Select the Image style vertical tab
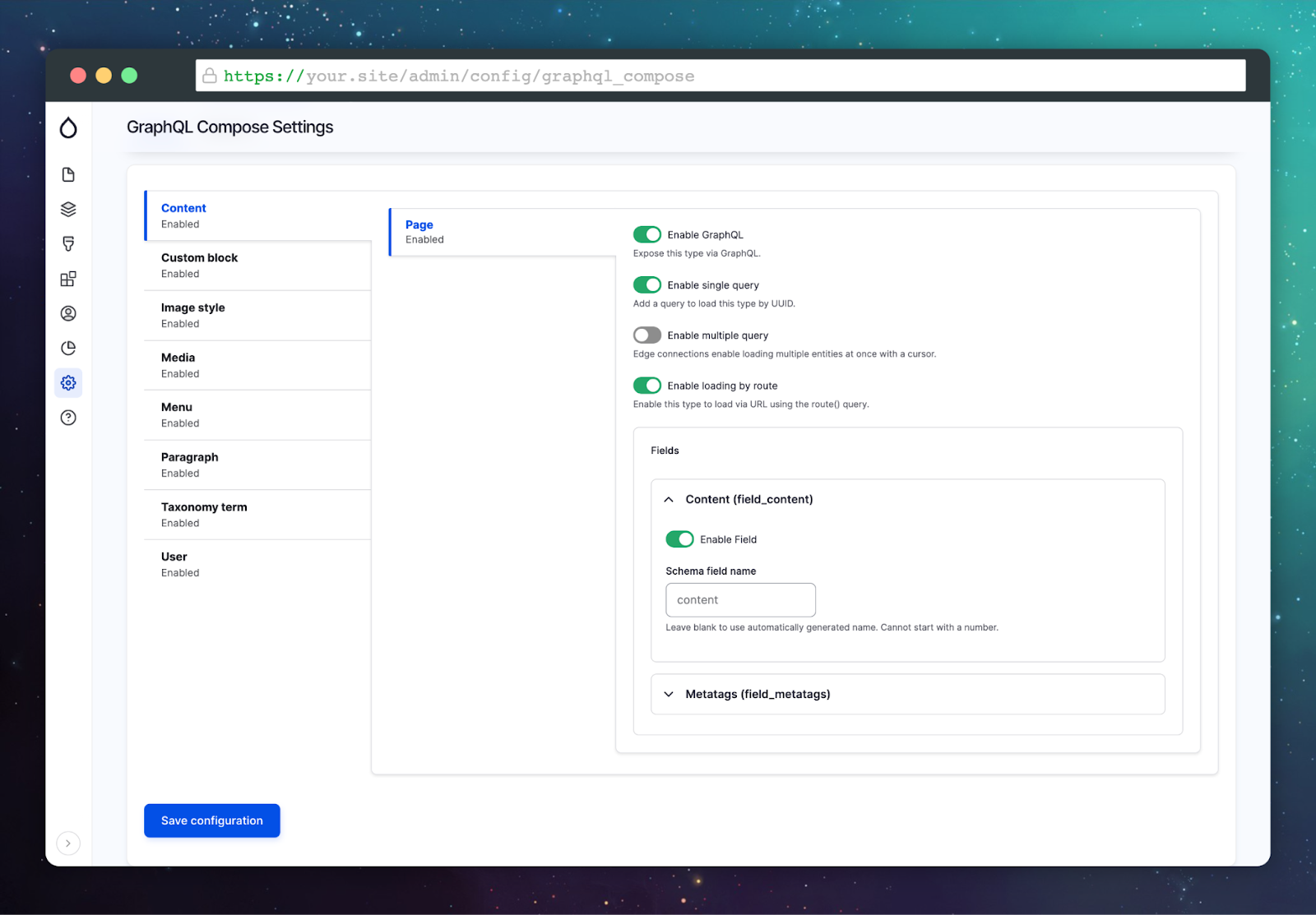 (258, 316)
